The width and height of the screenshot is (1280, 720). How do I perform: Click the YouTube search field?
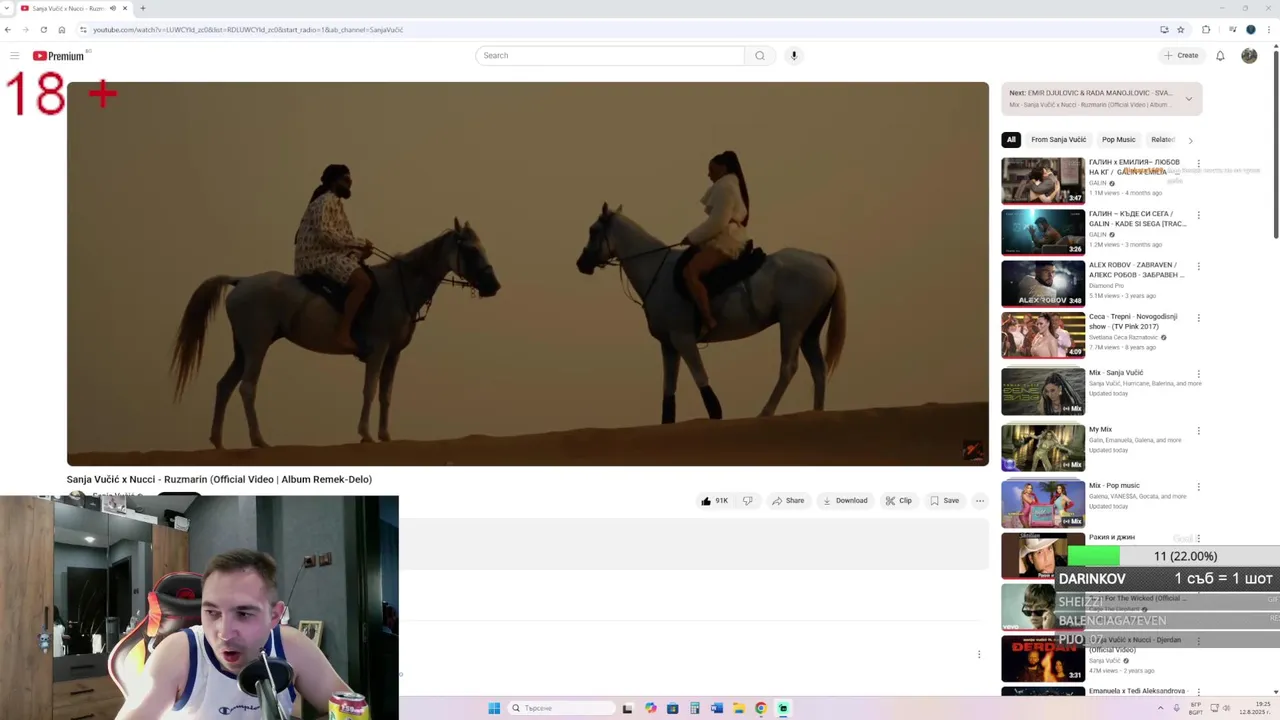point(610,56)
